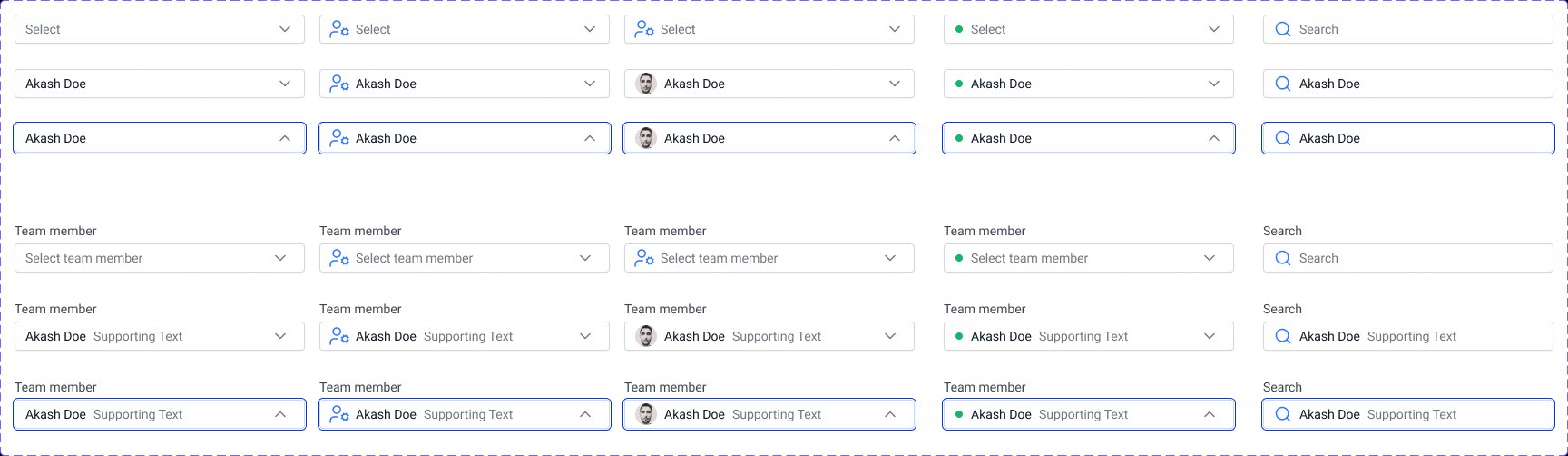Collapse focused plain Akash Doe dropdown without supporting text
The height and width of the screenshot is (456, 1568).
tap(285, 138)
